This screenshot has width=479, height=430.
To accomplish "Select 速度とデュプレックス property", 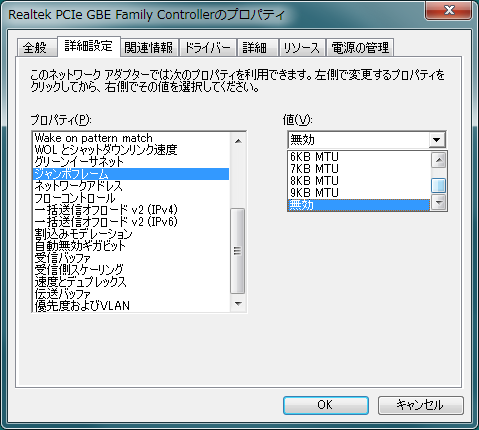I will tap(131, 282).
